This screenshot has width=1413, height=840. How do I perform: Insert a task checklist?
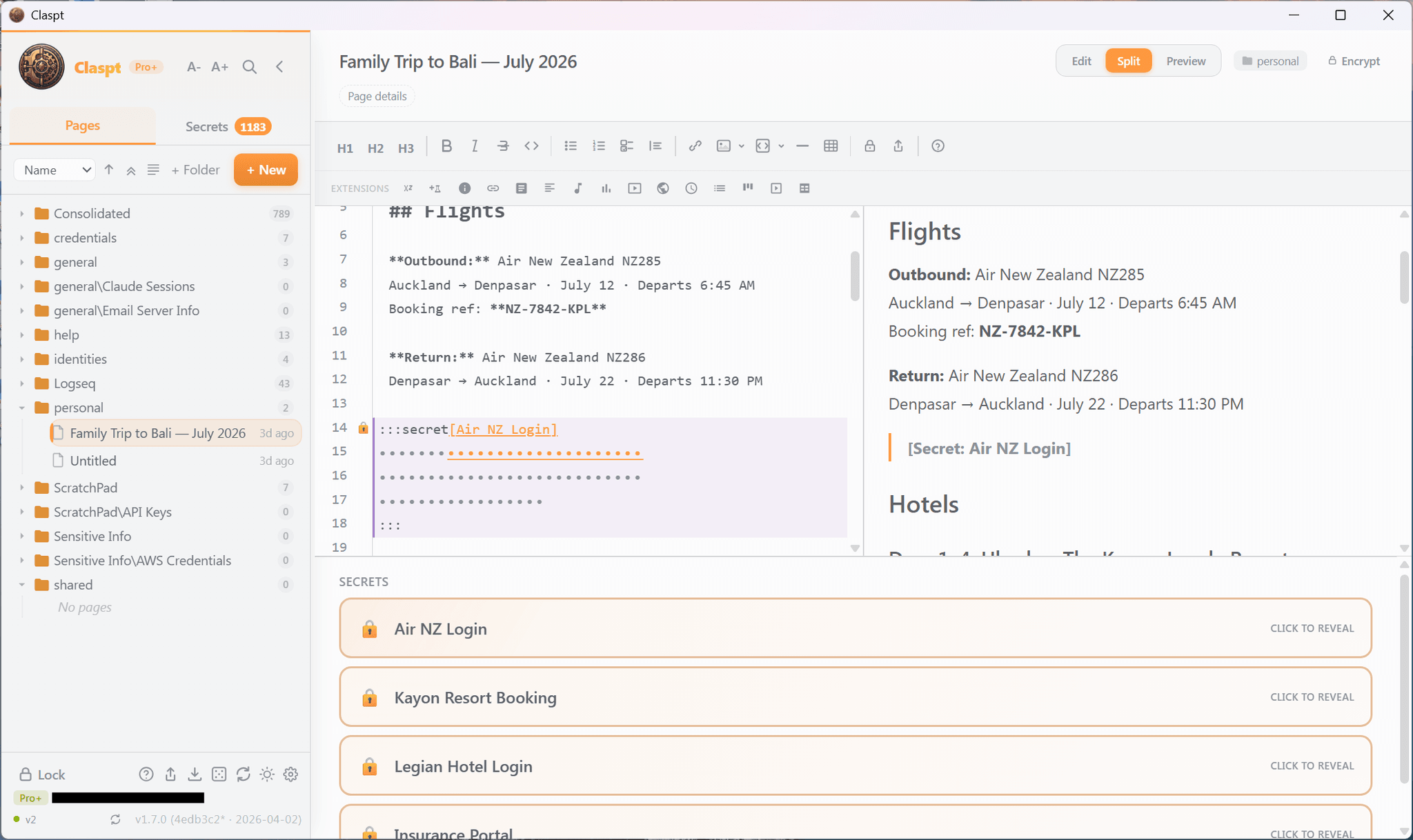point(626,146)
